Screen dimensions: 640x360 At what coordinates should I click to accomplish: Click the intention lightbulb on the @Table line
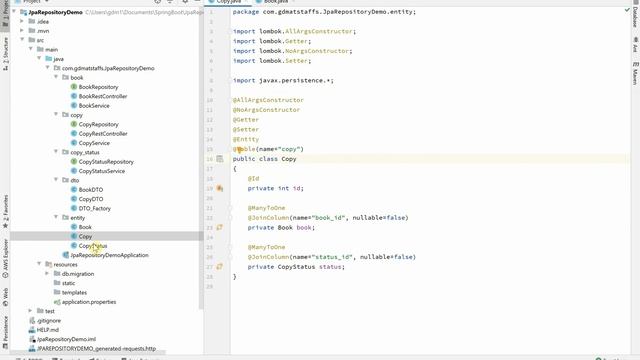click(x=240, y=150)
